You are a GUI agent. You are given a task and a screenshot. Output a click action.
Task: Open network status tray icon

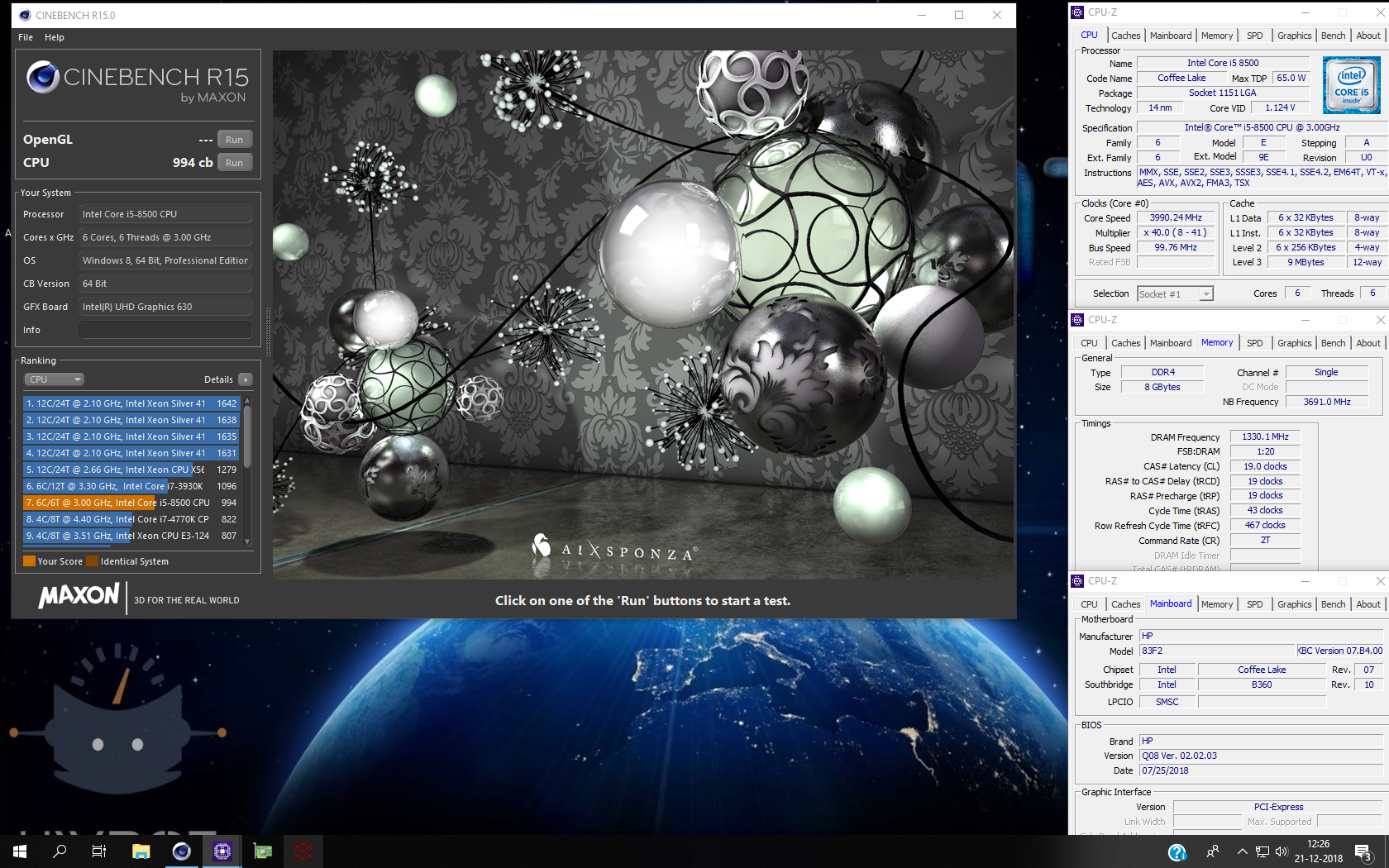pos(1263,851)
